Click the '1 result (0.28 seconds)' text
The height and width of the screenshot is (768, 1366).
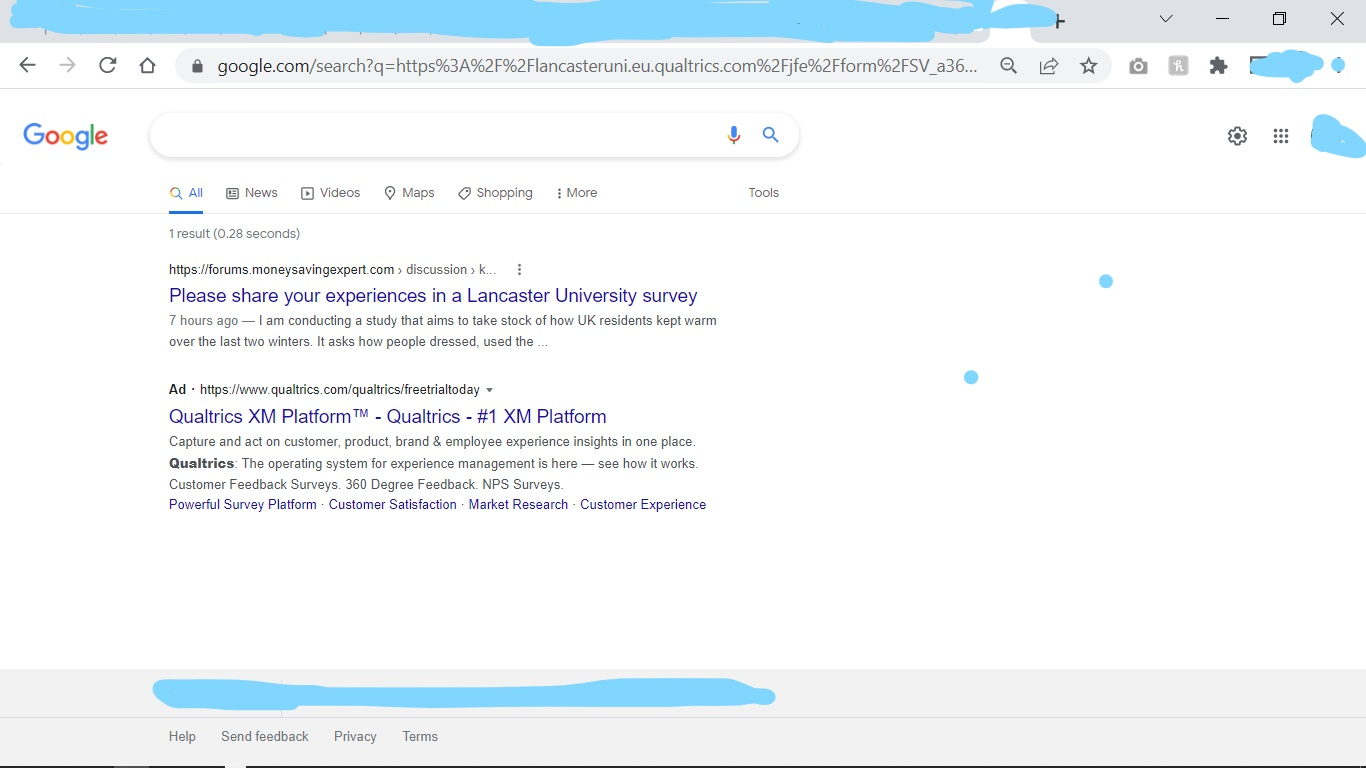[234, 234]
